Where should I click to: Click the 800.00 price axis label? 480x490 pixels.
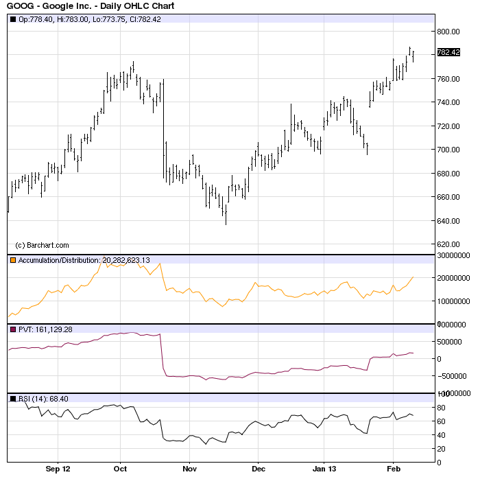pyautogui.click(x=448, y=32)
